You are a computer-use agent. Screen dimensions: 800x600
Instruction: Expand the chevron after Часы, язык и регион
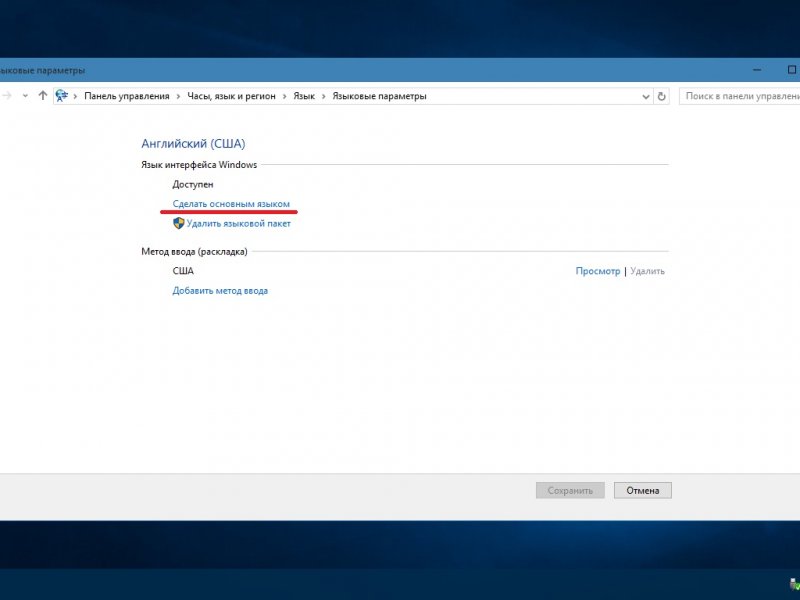[284, 96]
